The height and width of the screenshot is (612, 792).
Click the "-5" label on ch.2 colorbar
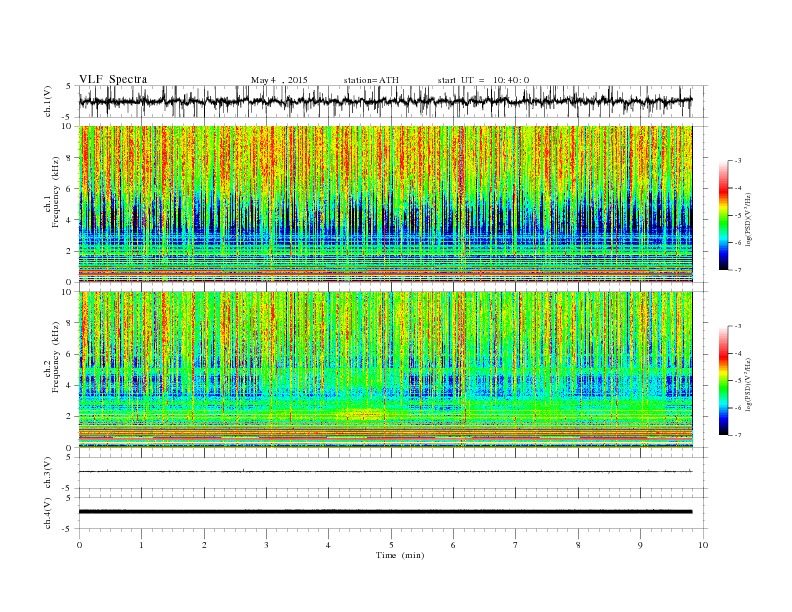738,381
